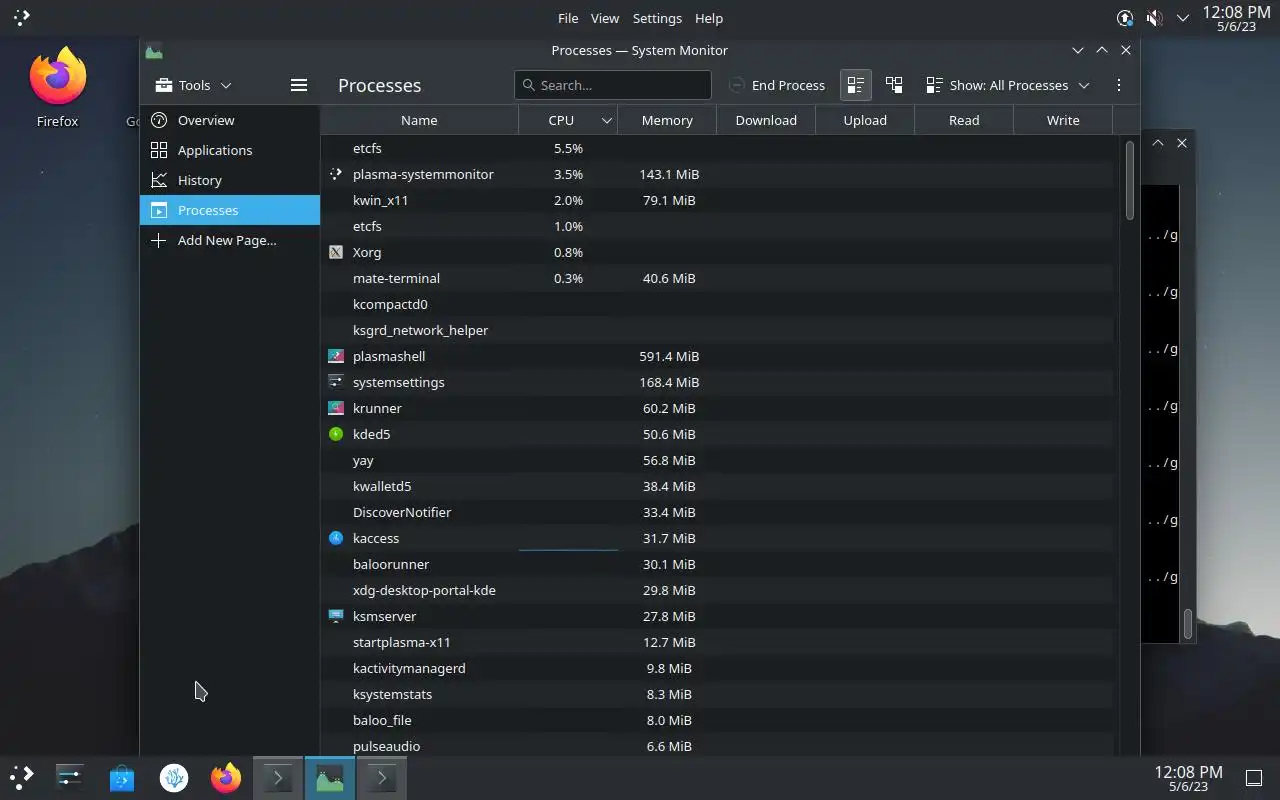This screenshot has width=1280, height=800.
Task: Click the System Monitor taskbar entry
Action: [330, 777]
